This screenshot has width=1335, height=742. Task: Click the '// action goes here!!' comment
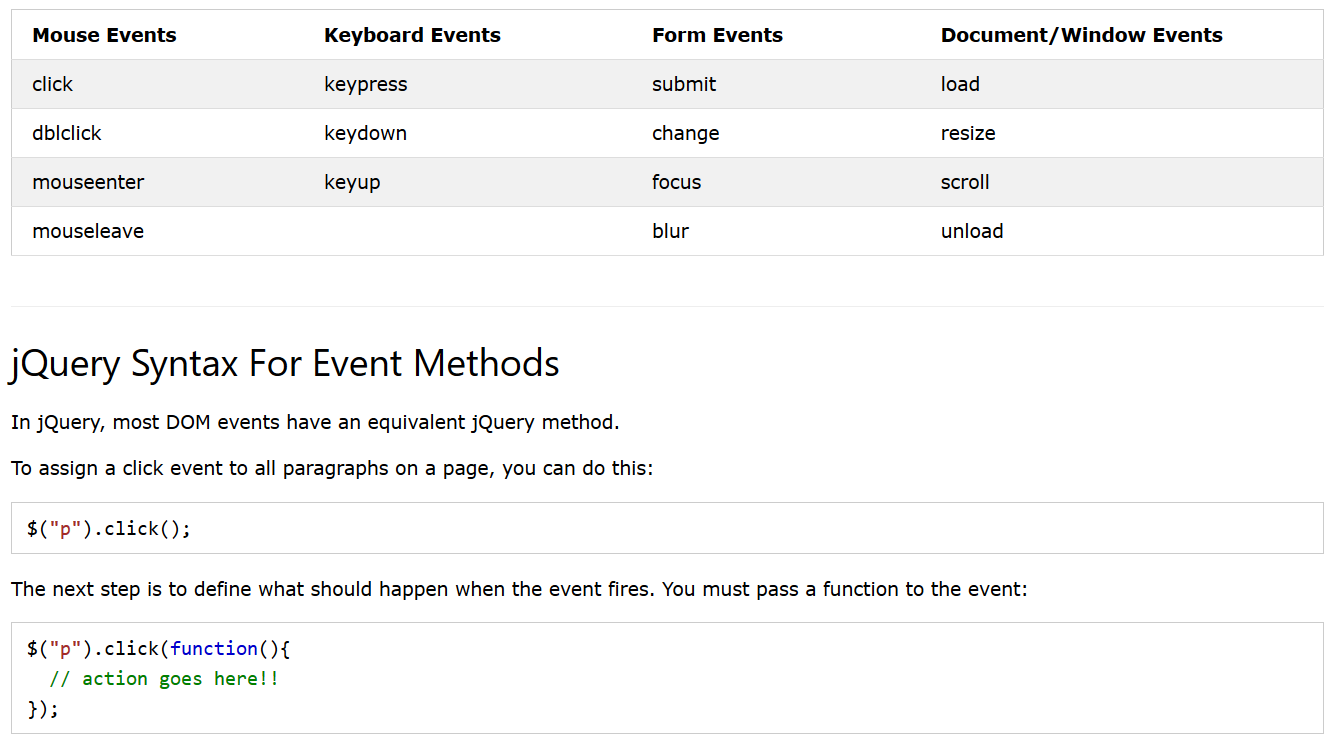[164, 679]
